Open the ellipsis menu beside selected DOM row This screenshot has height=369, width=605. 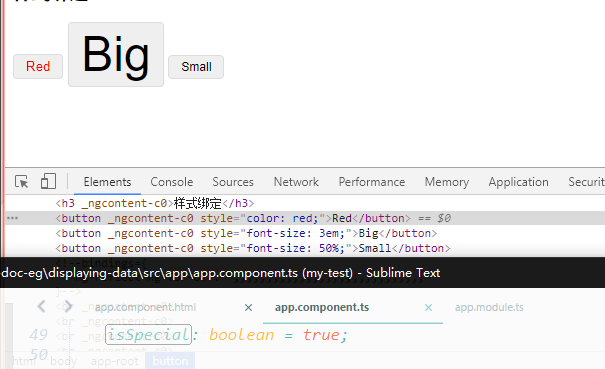(x=12, y=218)
